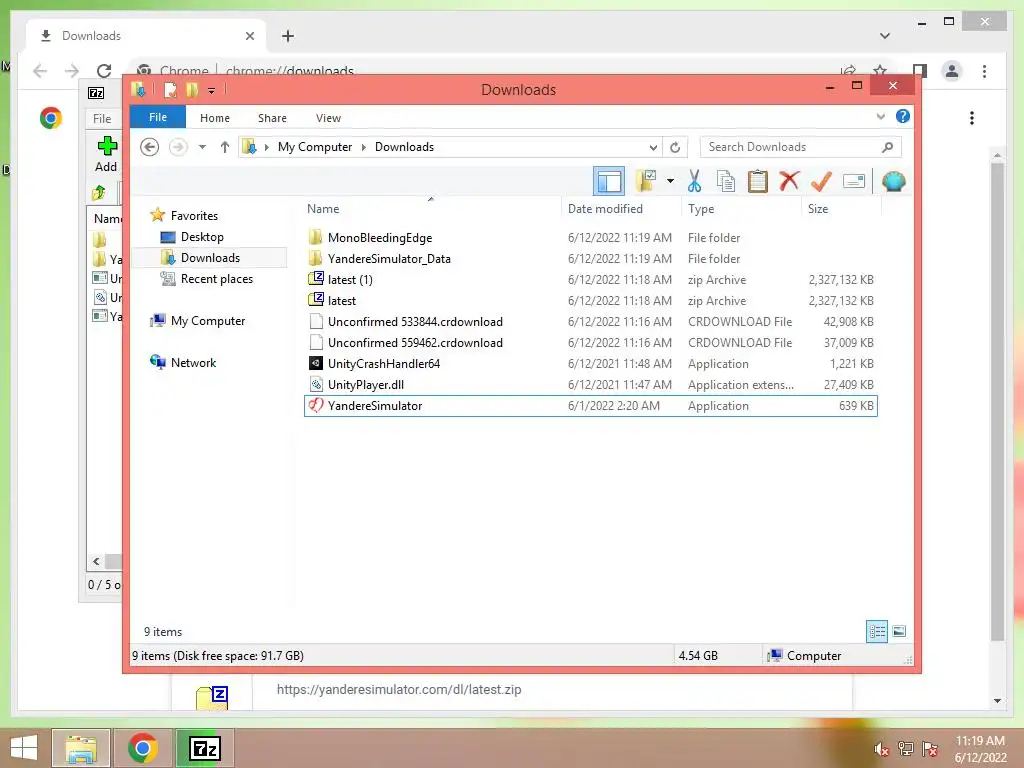Viewport: 1024px width, 768px height.
Task: Expand the ribbon with the chevron
Action: click(880, 116)
